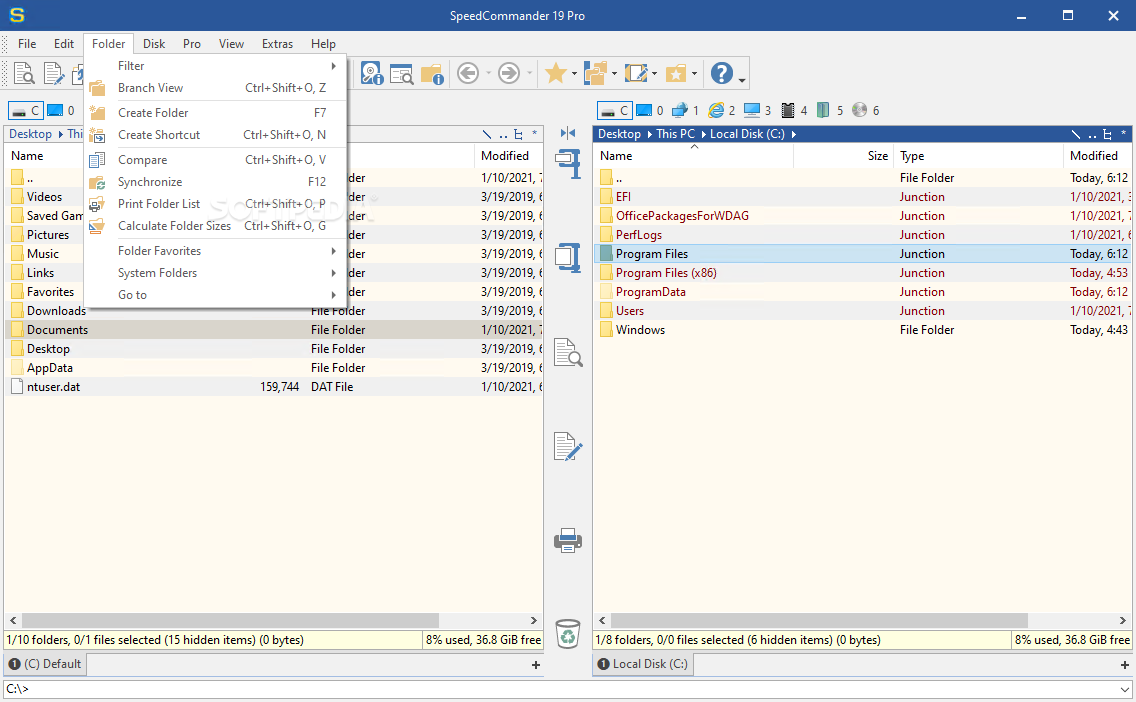Go back with the left arrow icon
Image resolution: width=1136 pixels, height=702 pixels.
coord(468,73)
